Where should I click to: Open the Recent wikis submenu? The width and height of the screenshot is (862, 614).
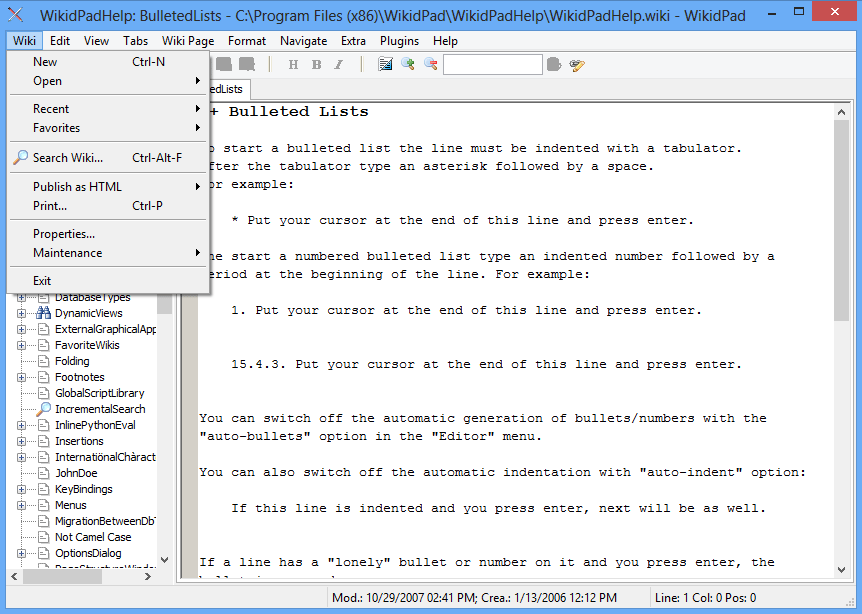108,109
